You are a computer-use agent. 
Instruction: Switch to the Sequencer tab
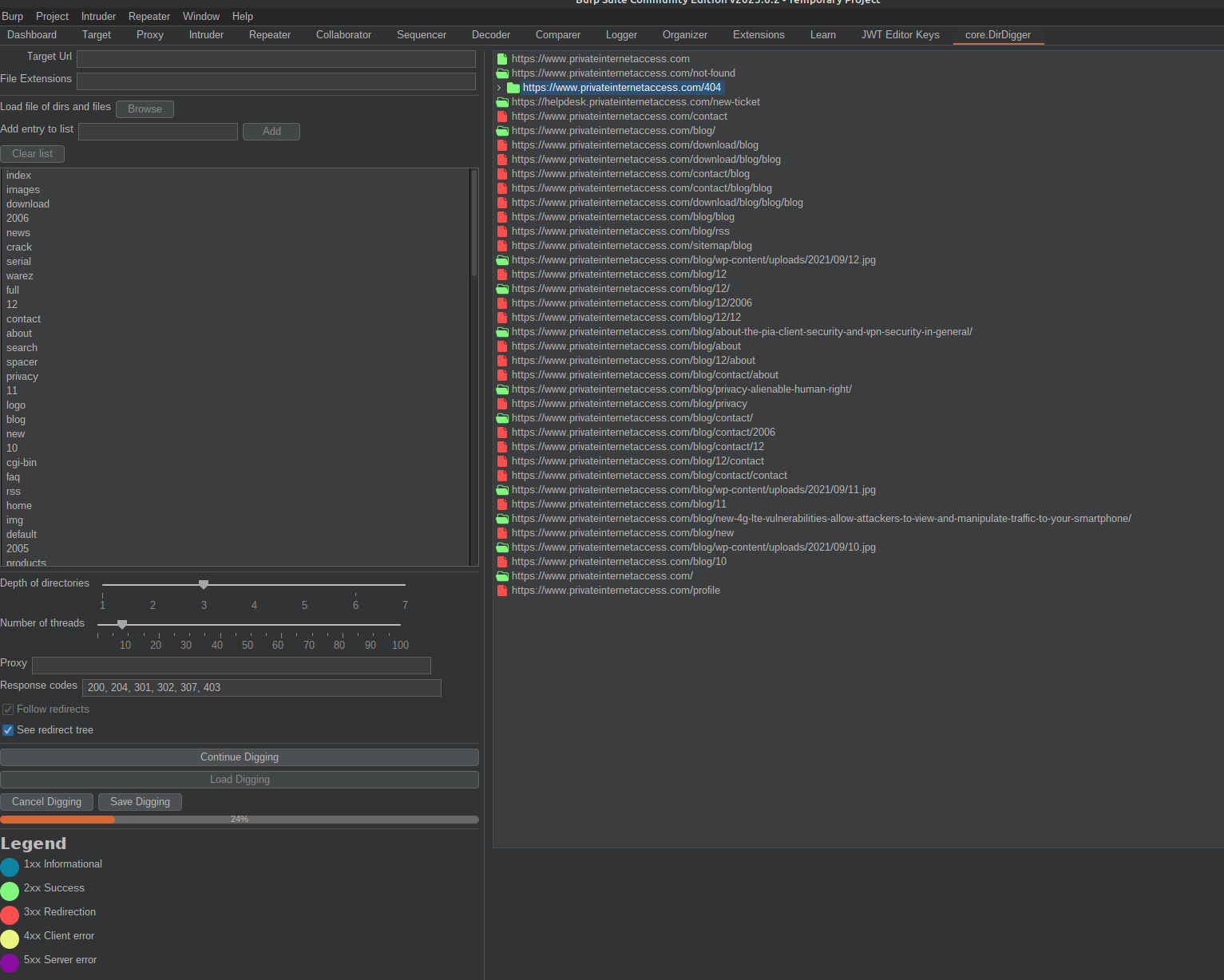pos(422,35)
